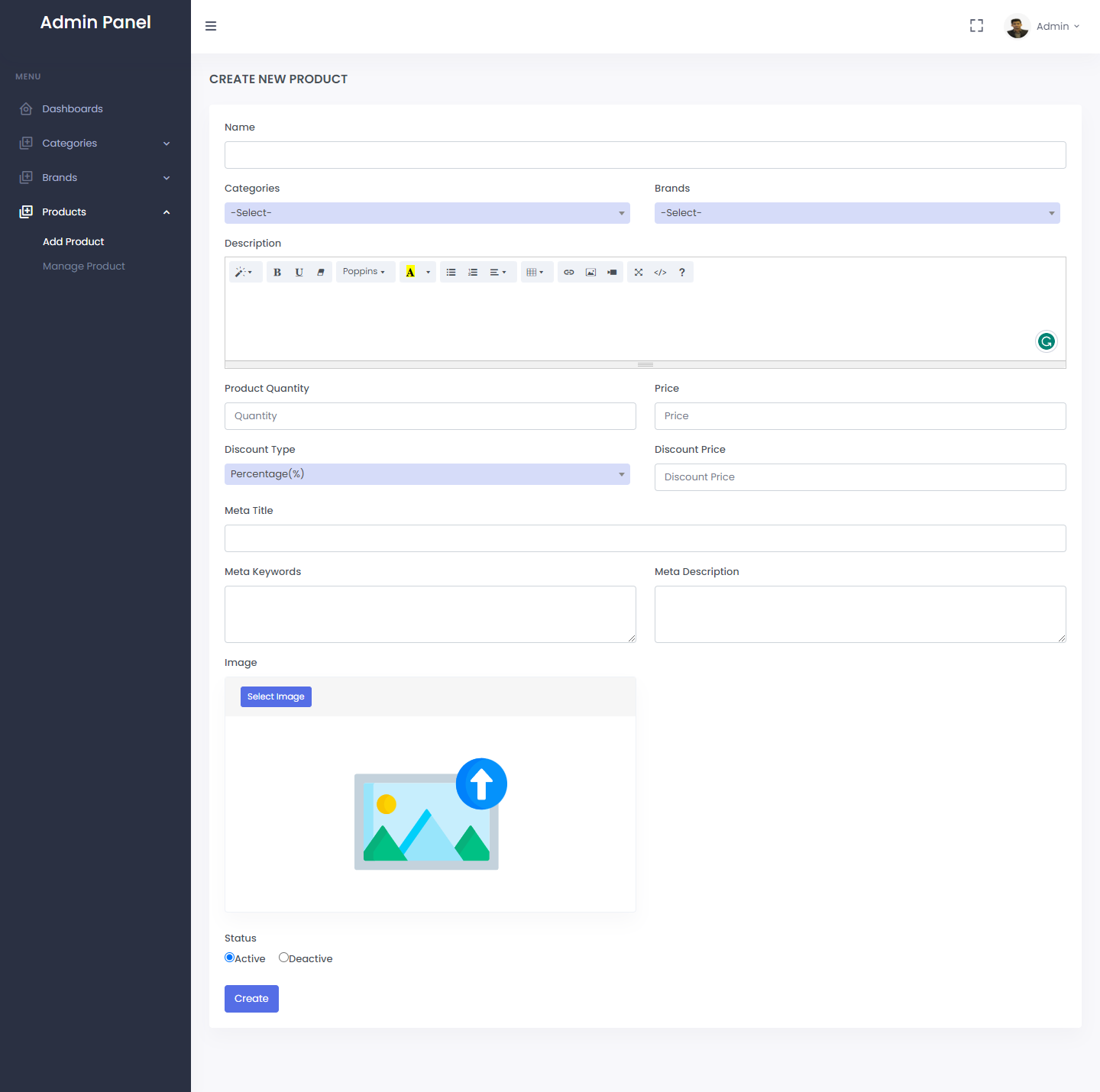Focus the Quantity input field
Screen dimensions: 1100x1092
pyautogui.click(x=430, y=416)
